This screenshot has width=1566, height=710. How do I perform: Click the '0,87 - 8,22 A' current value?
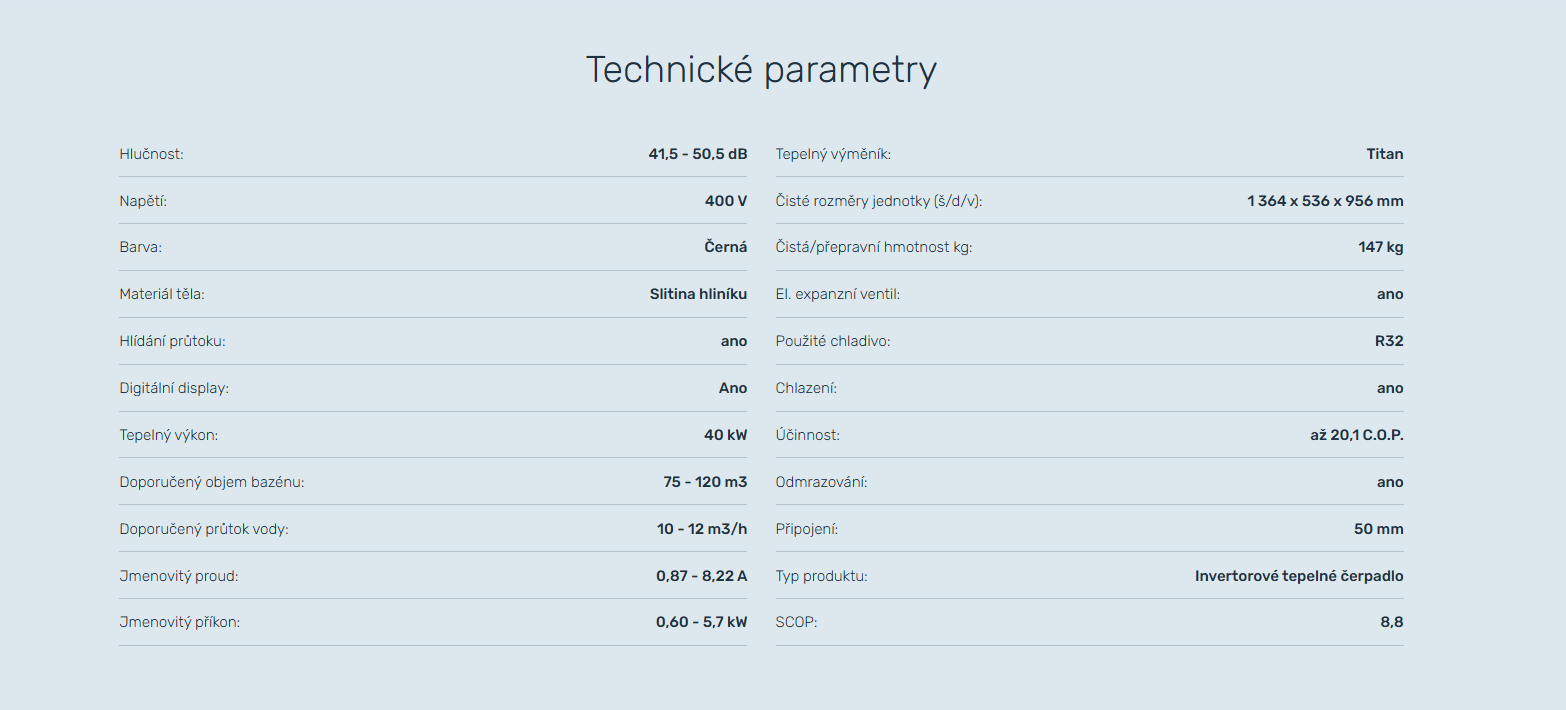click(701, 576)
